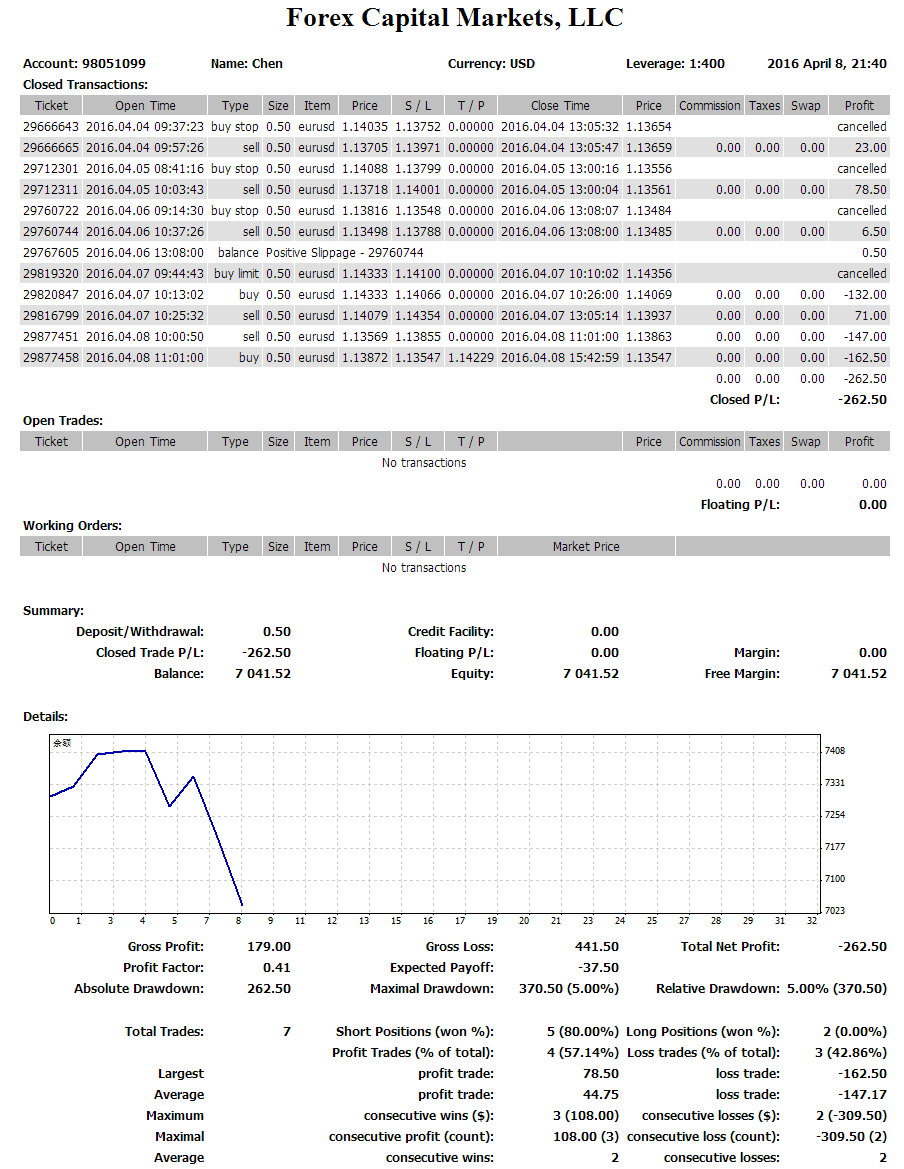Viewport: 904px width, 1169px height.
Task: Click open time 2016.04.07 10:13:02
Action: pyautogui.click(x=145, y=295)
